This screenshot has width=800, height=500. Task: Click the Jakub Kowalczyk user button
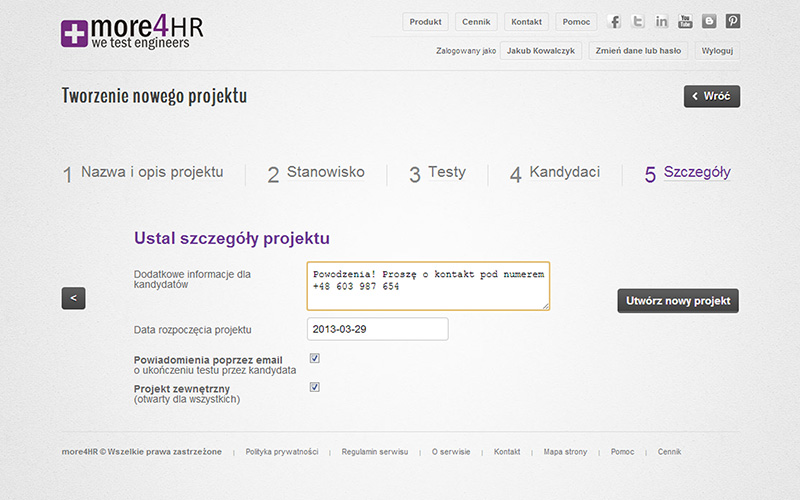coord(541,51)
